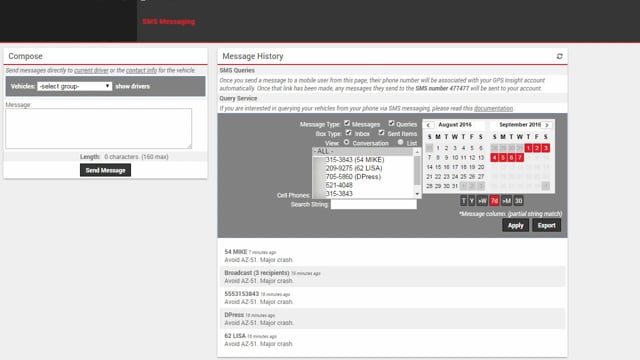The width and height of the screenshot is (640, 360).
Task: Go to previous month in calendar
Action: 428,125
